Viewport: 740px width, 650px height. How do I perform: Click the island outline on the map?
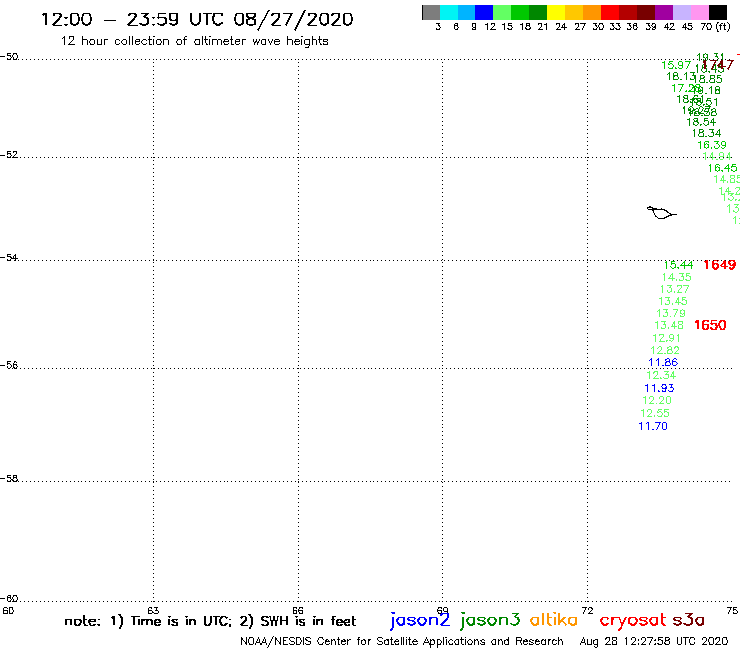click(661, 213)
